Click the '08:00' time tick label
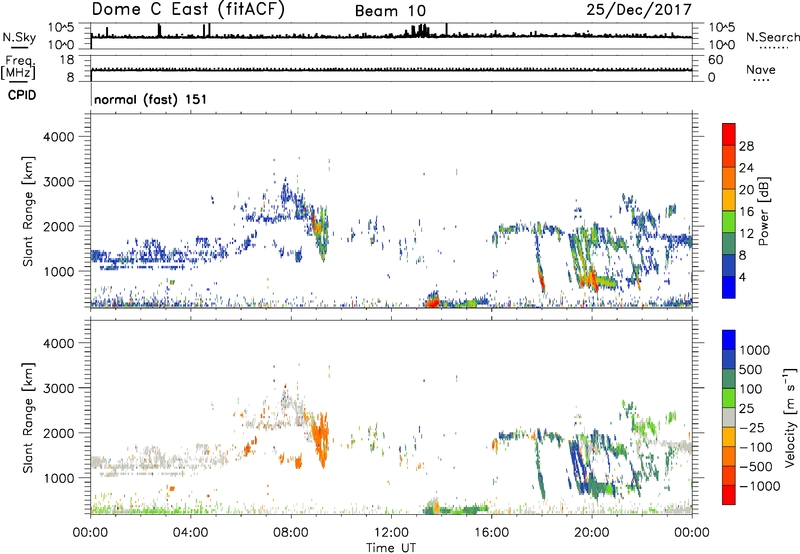 click(291, 533)
